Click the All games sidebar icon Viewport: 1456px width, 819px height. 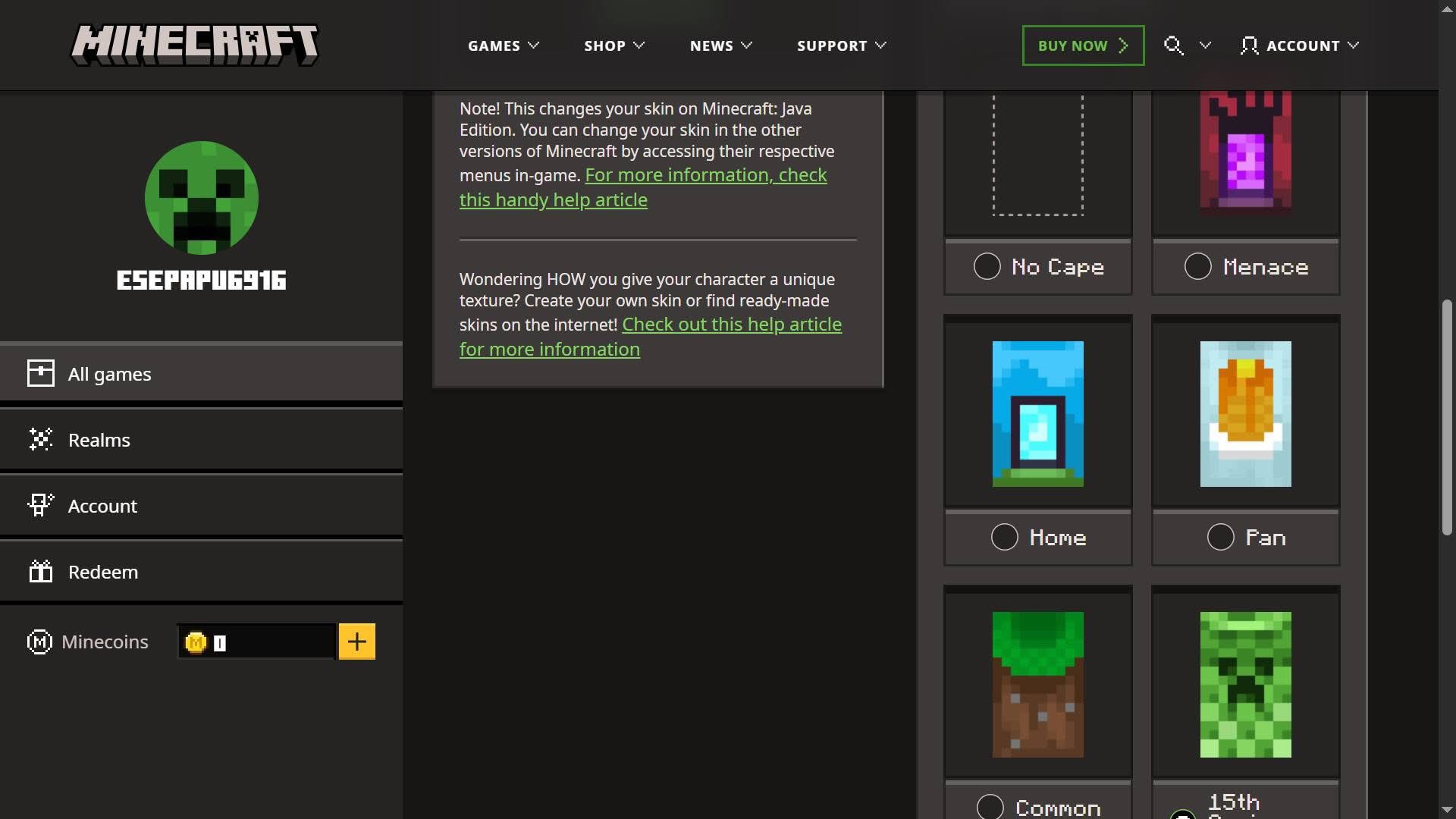(41, 373)
